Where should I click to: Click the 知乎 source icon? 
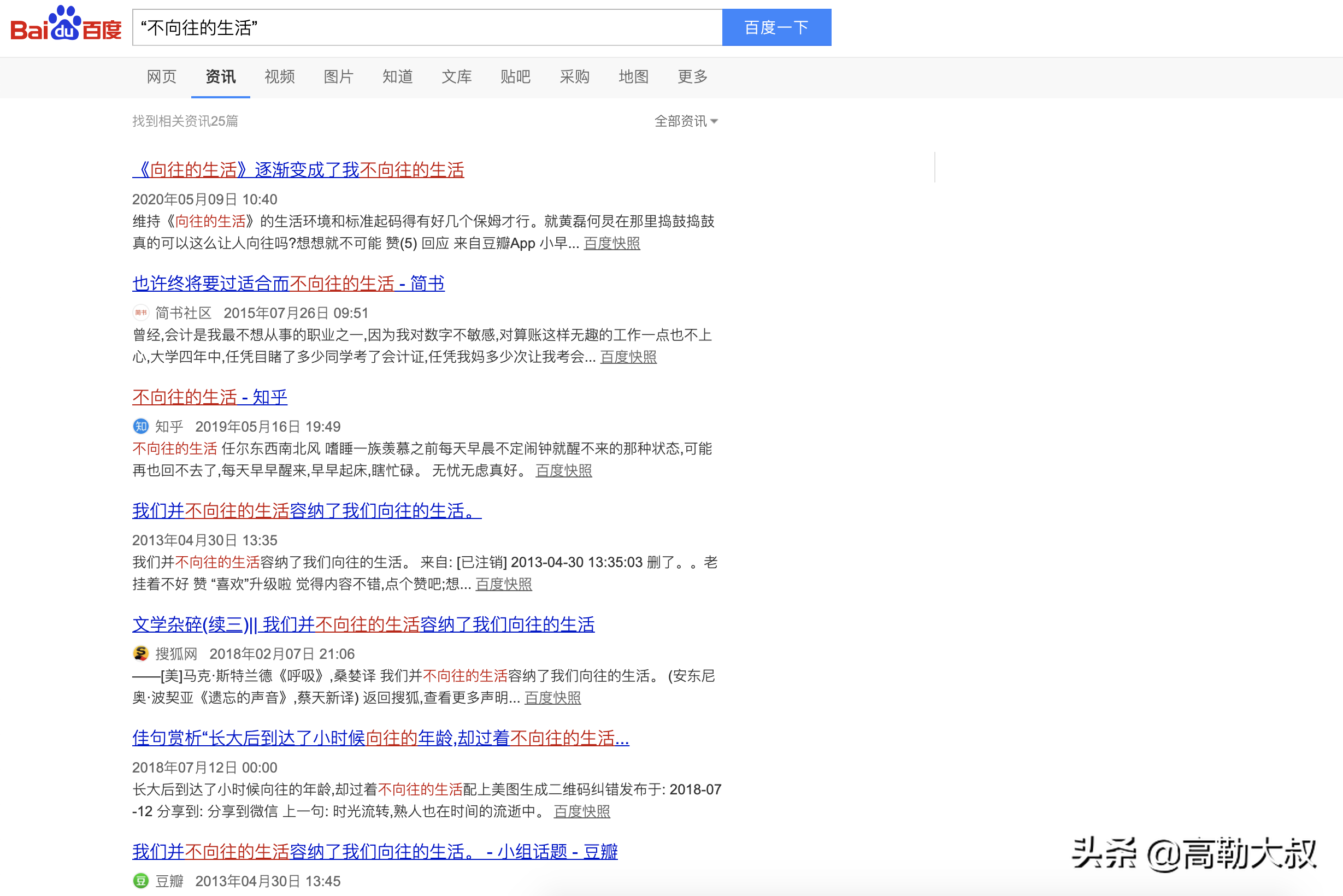pos(140,426)
